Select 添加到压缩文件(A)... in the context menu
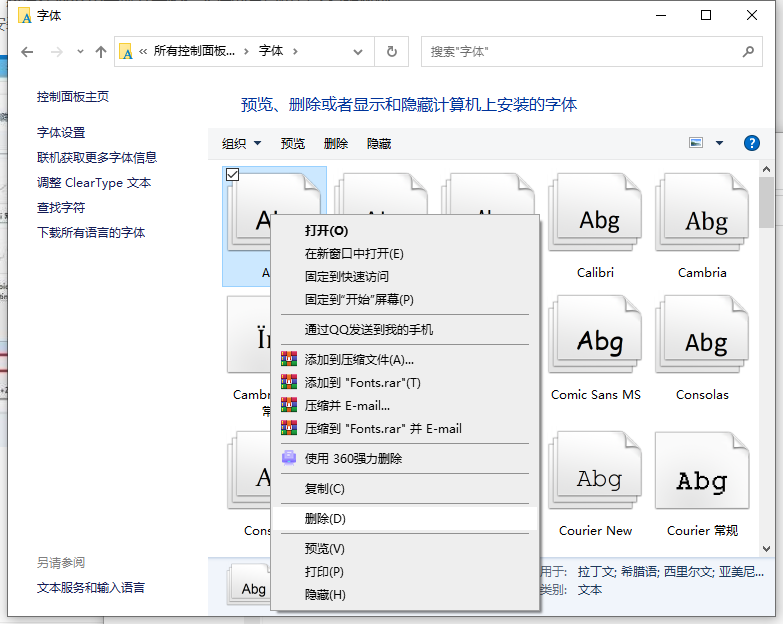The width and height of the screenshot is (783, 624). [x=359, y=360]
